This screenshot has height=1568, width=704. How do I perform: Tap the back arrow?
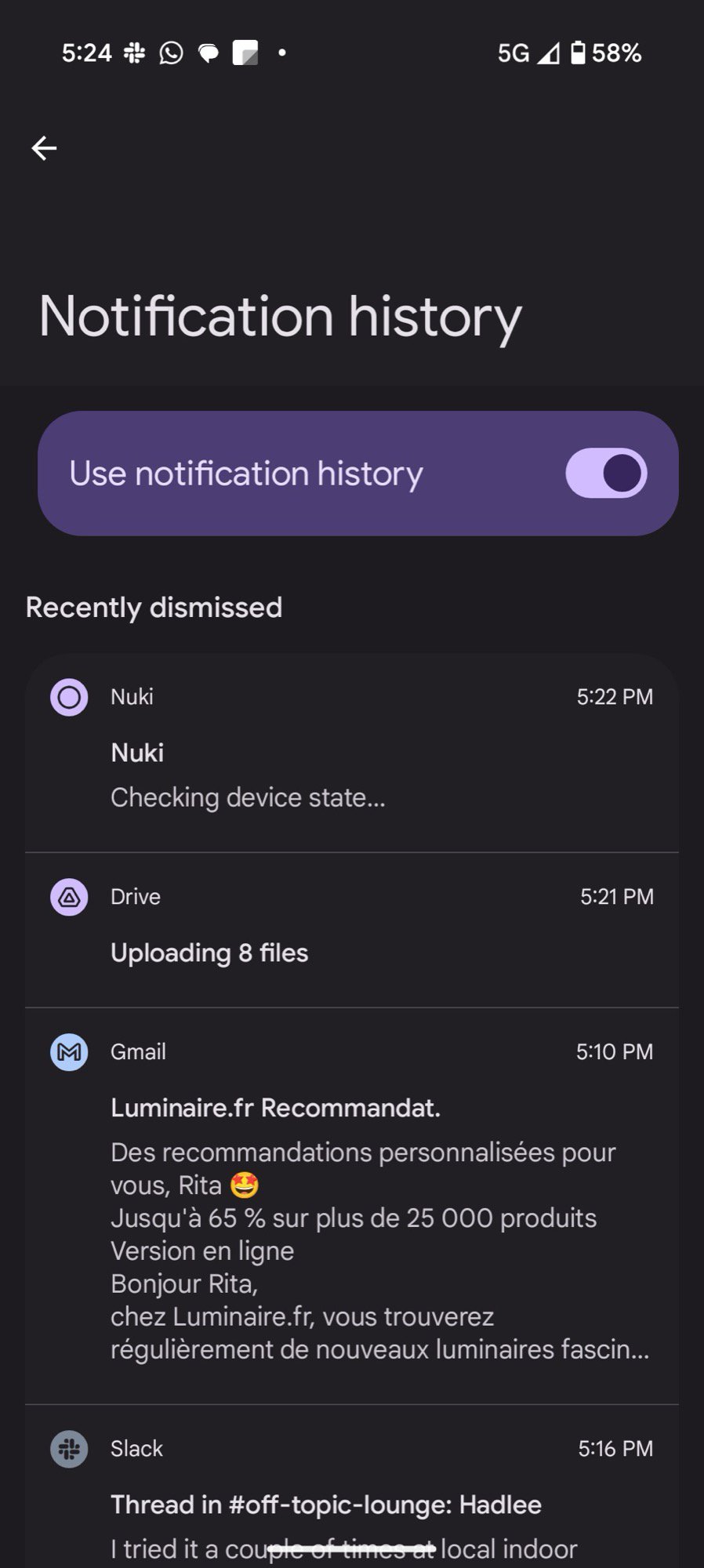pyautogui.click(x=45, y=148)
